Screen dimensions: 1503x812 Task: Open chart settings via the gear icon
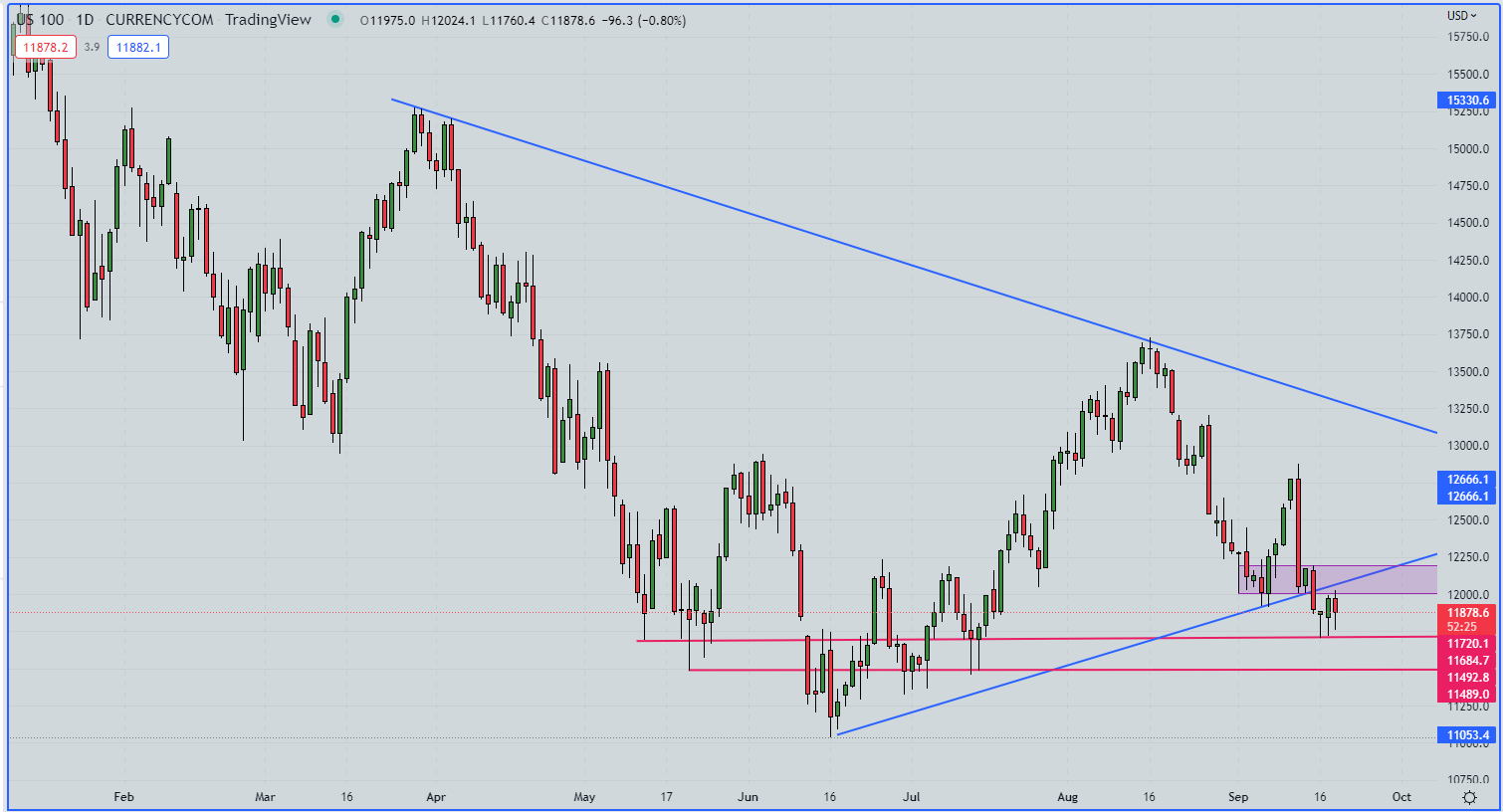tap(1469, 797)
